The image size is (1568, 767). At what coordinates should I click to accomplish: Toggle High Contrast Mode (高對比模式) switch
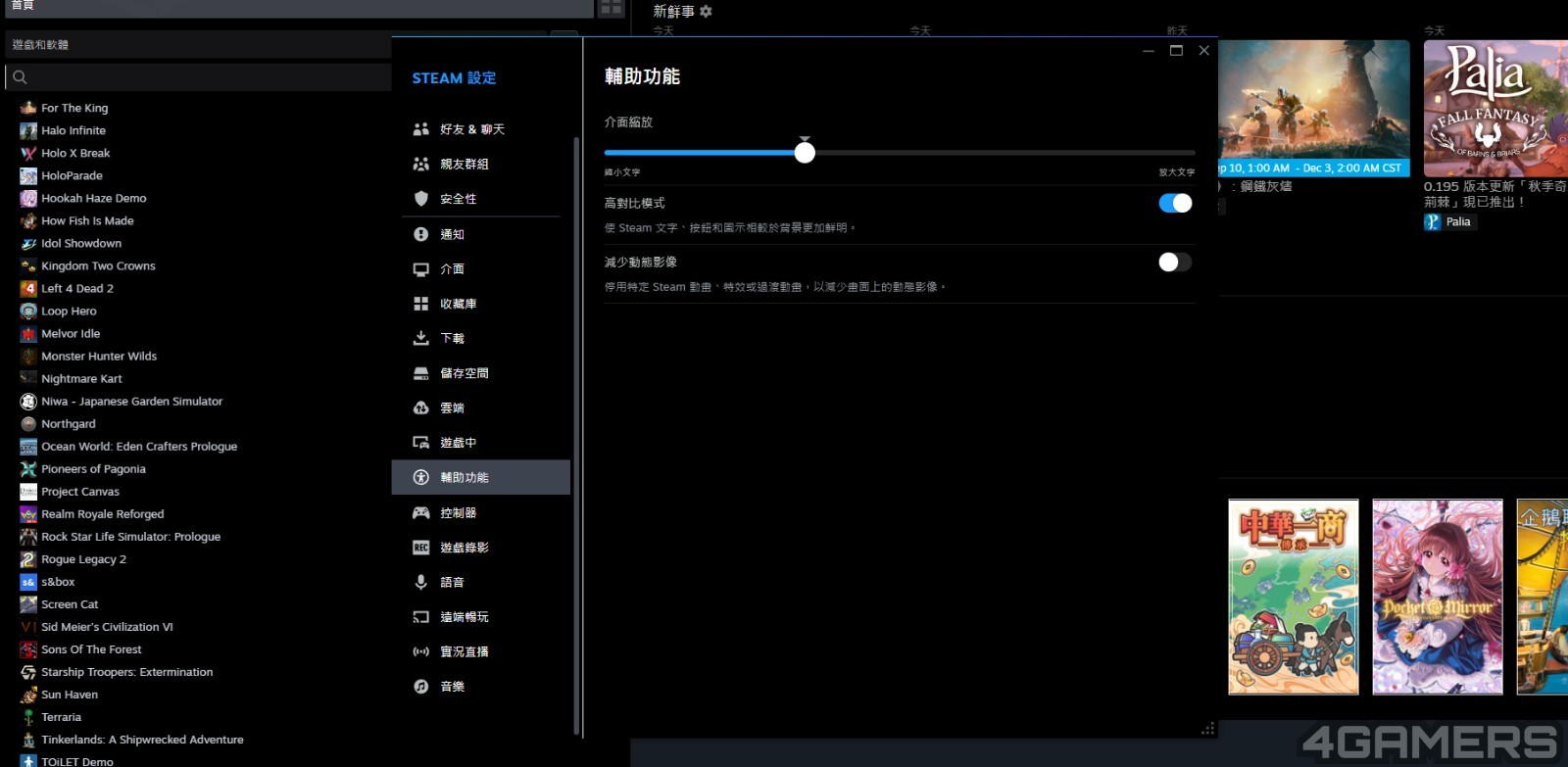(x=1175, y=203)
